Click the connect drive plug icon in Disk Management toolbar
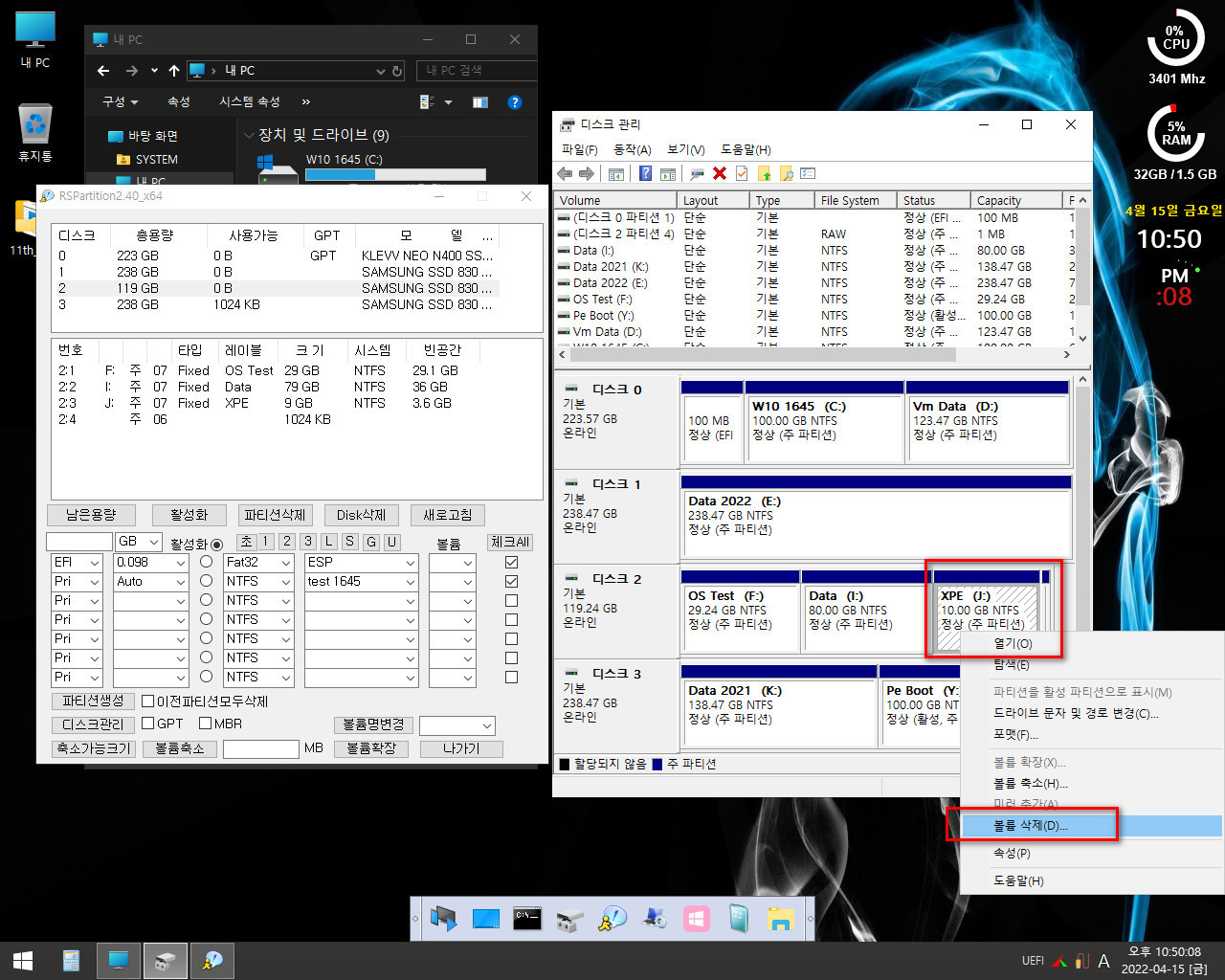Screen dimensions: 1225x980 698,173
